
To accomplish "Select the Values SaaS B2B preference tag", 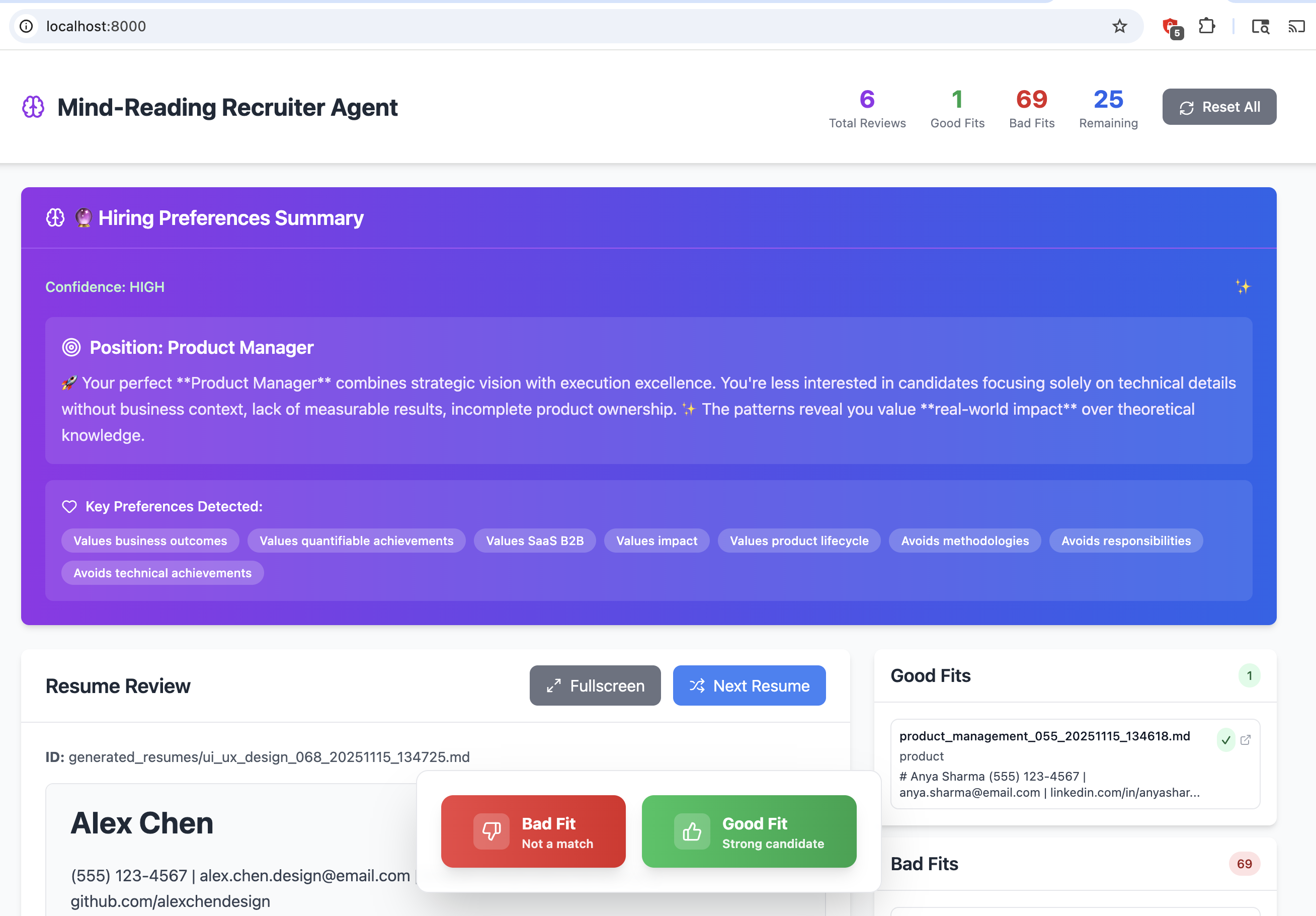I will 534,541.
